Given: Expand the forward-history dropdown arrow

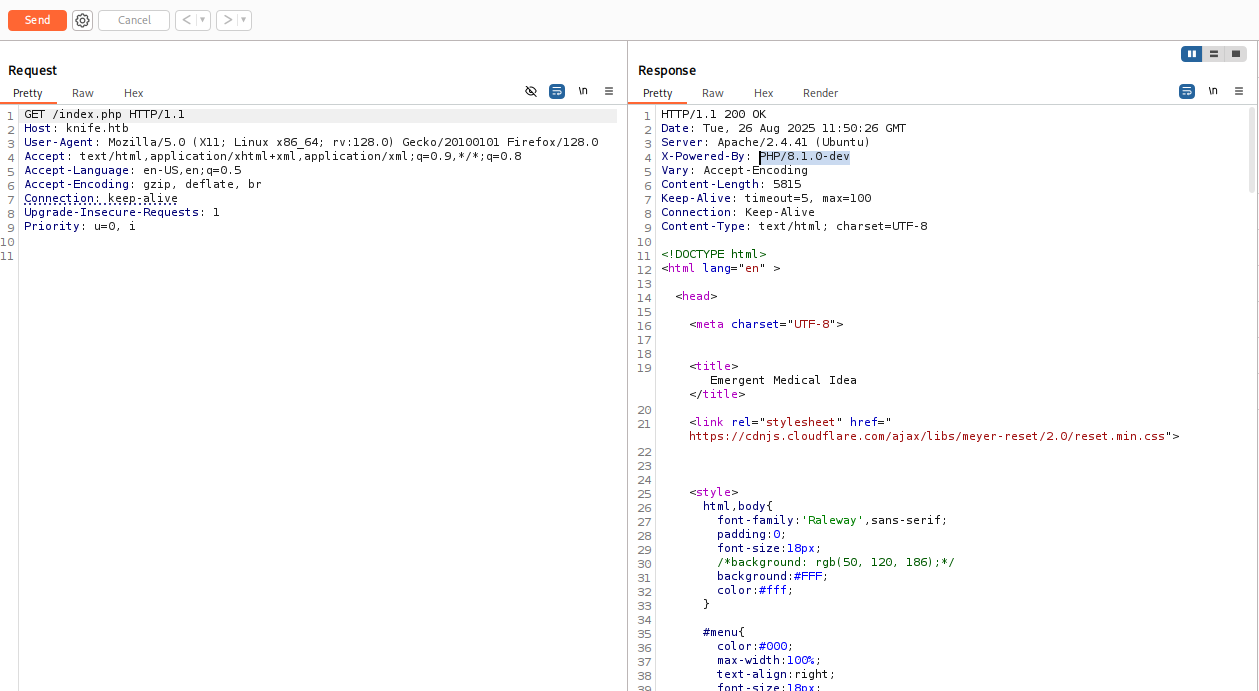Looking at the screenshot, I should pos(244,20).
